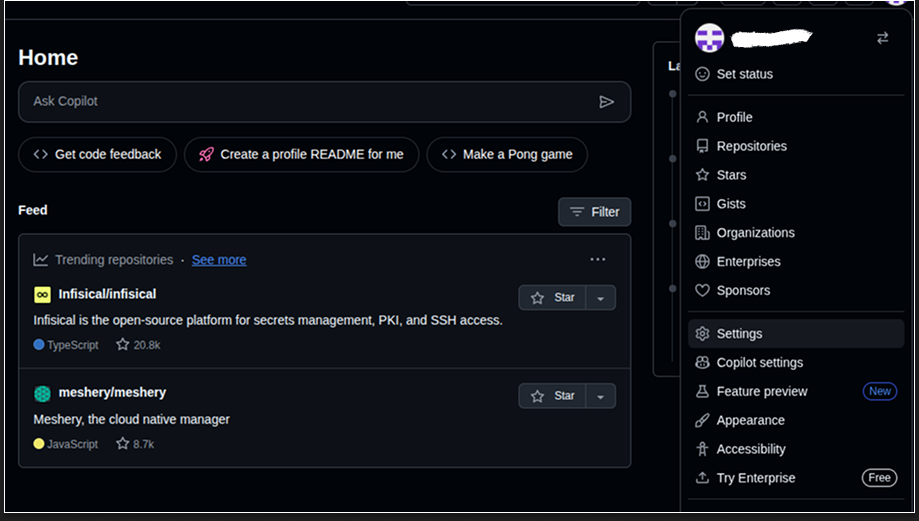Click the user avatar in the menu
The image size is (919, 521).
tap(709, 38)
